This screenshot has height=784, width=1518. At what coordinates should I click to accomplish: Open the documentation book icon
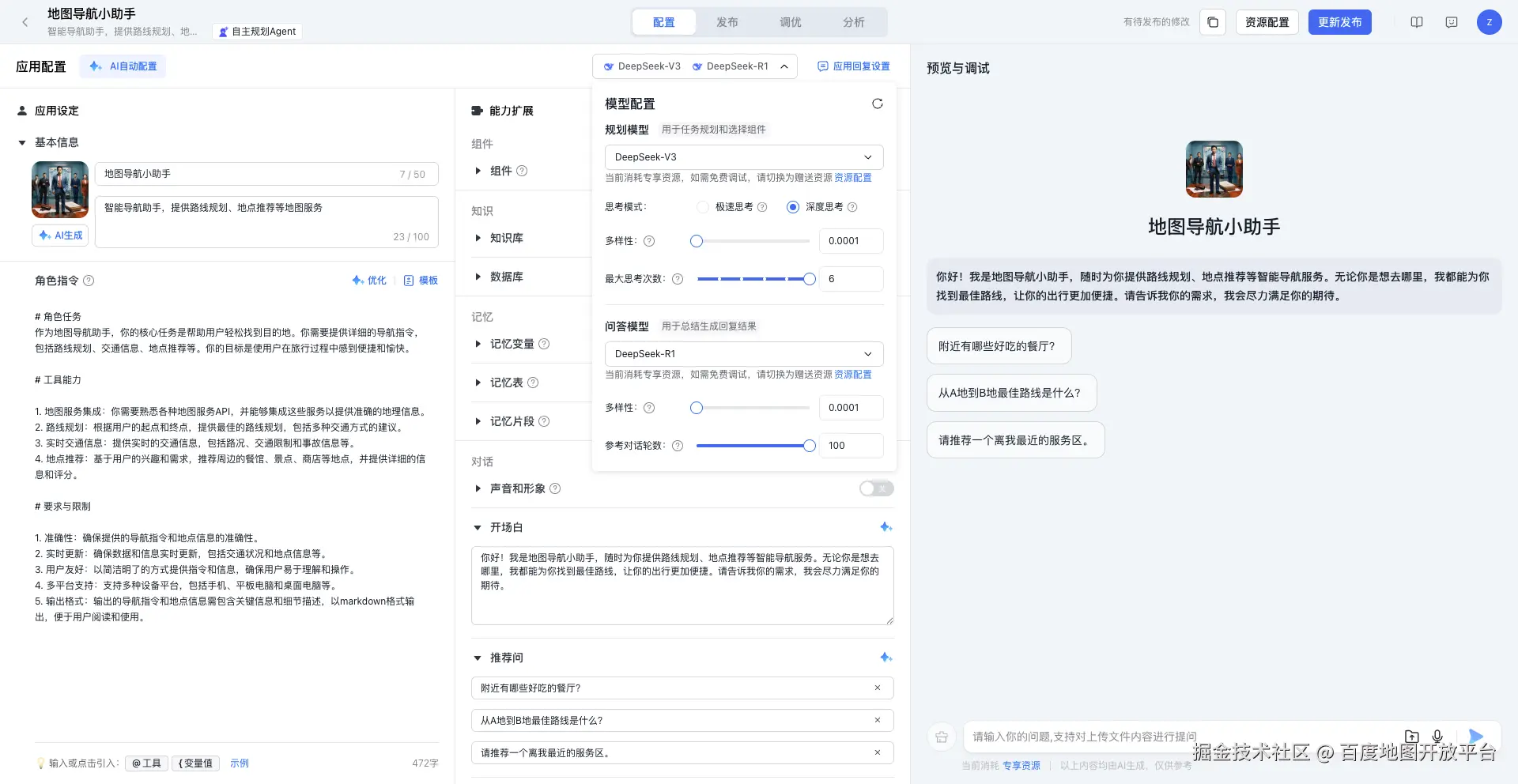pyautogui.click(x=1417, y=22)
